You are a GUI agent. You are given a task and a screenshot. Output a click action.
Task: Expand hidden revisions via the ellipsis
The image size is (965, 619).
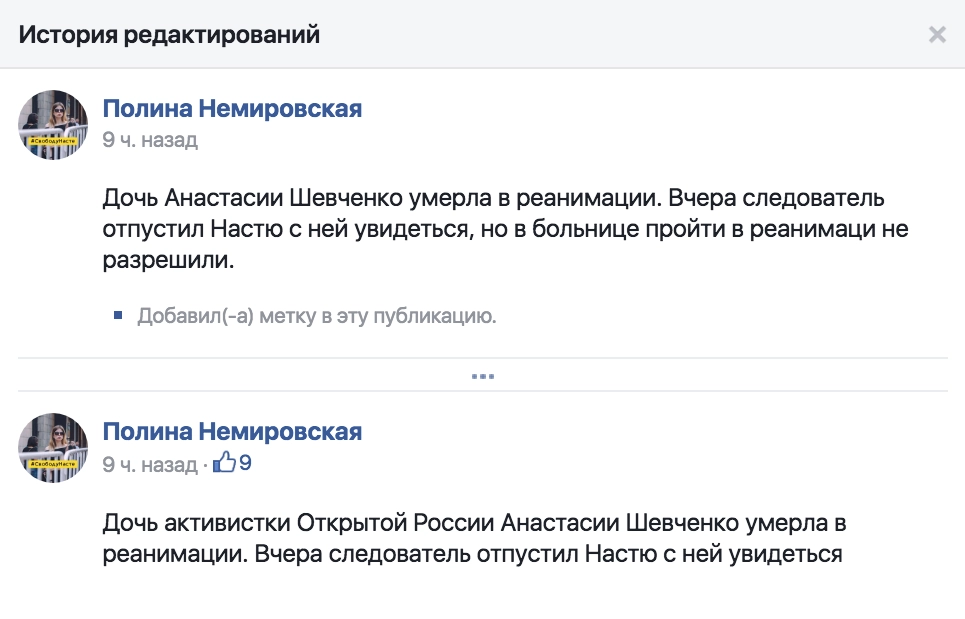point(483,377)
